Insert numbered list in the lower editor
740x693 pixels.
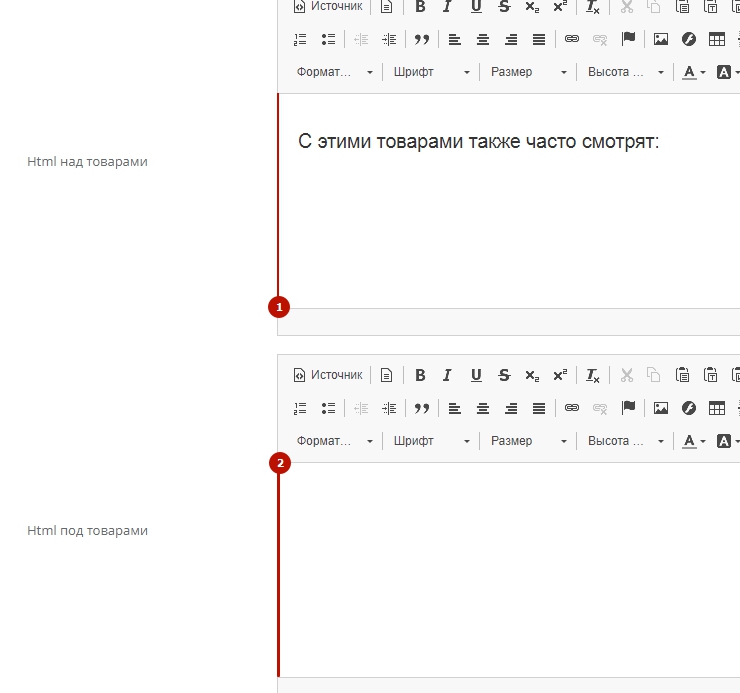point(300,408)
